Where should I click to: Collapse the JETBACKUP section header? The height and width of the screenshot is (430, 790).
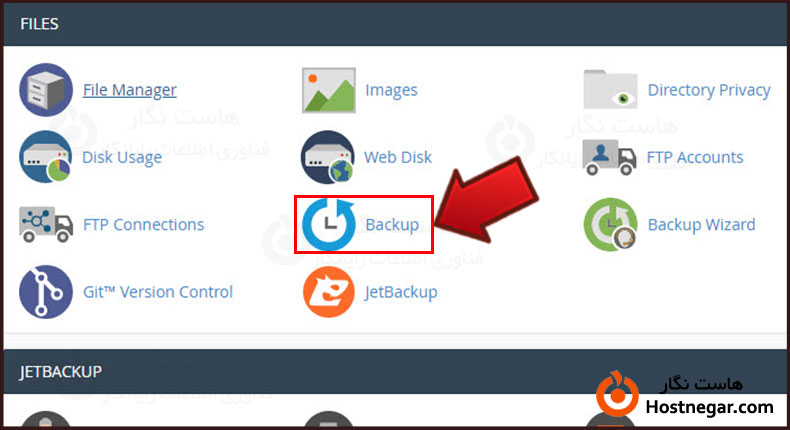coord(395,372)
